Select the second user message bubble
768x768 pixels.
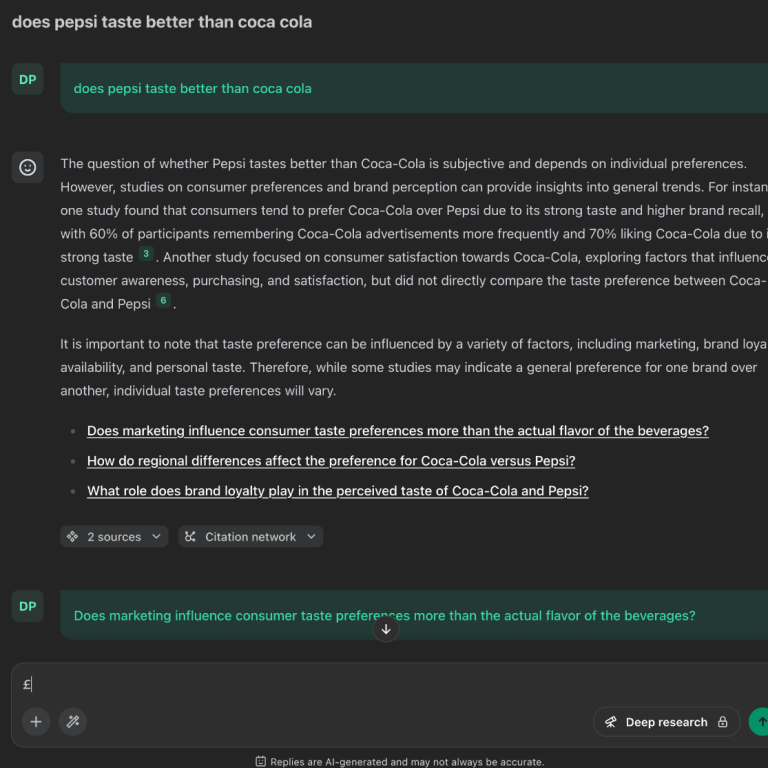click(x=400, y=615)
